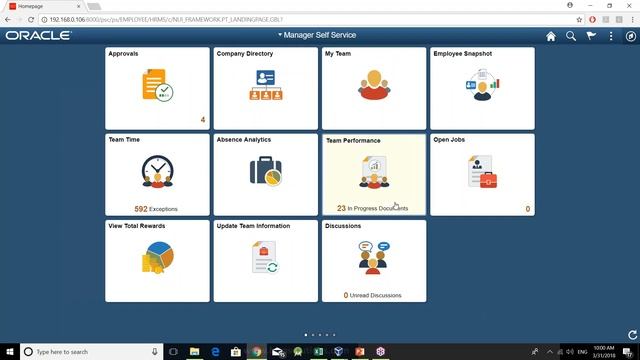Open the Notifications flag icon
This screenshot has height=360, width=640.
591,36
